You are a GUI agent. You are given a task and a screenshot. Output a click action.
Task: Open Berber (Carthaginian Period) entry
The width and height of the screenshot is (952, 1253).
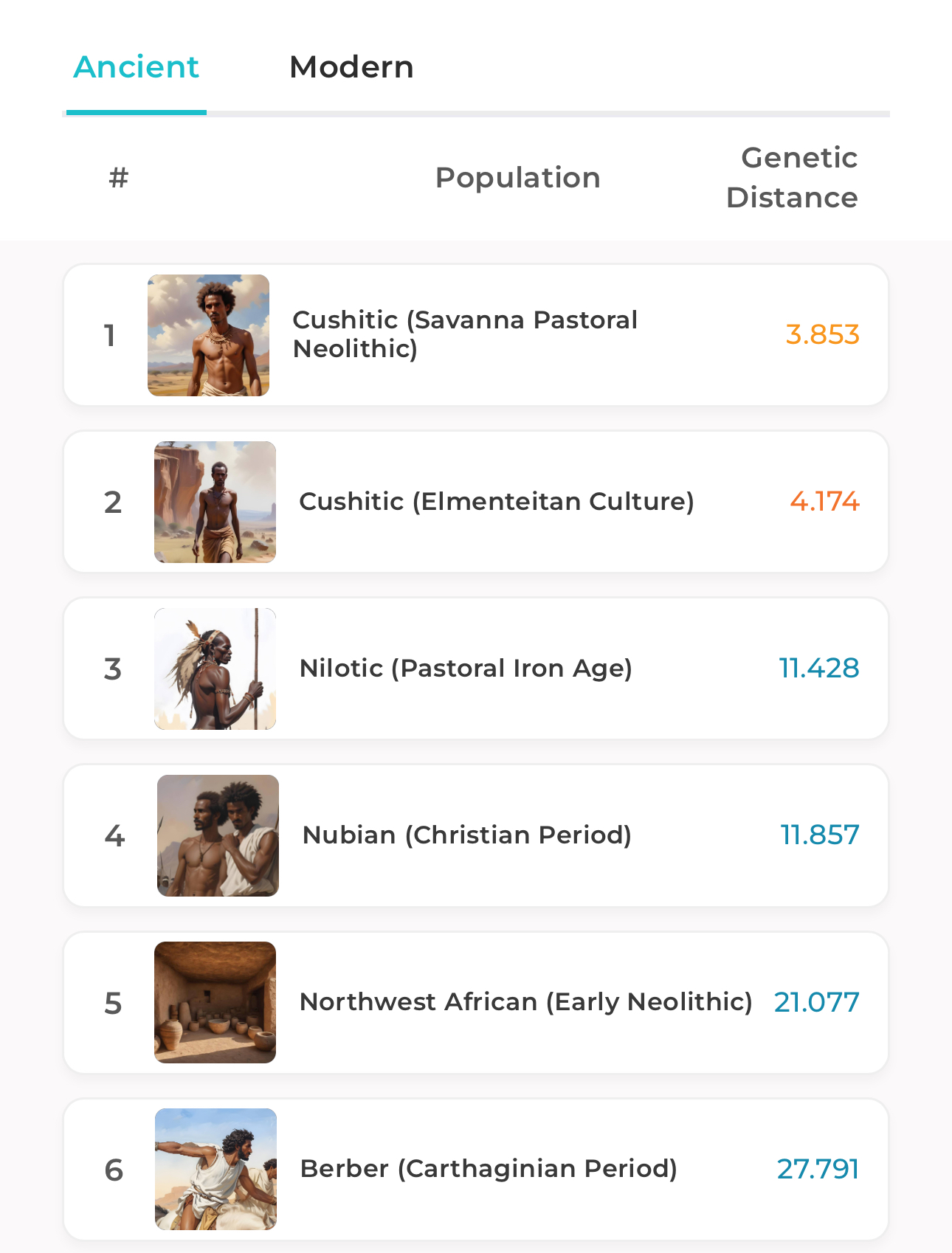489,1169
